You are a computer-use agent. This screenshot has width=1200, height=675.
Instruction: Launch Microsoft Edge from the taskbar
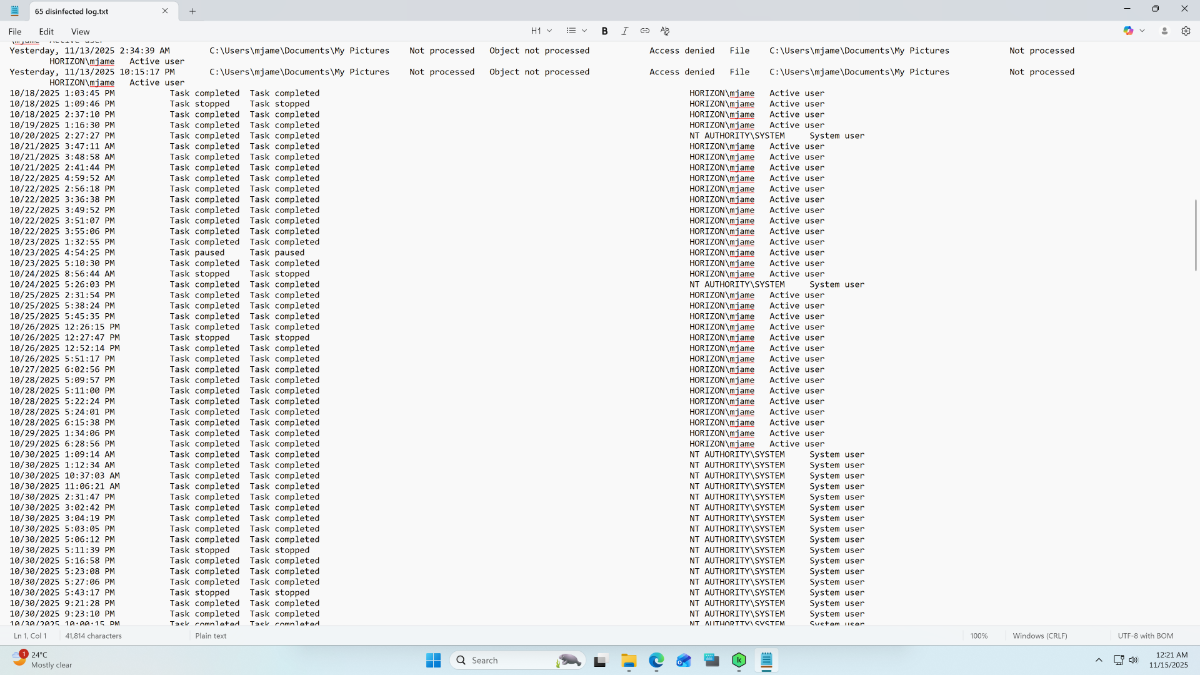(656, 660)
